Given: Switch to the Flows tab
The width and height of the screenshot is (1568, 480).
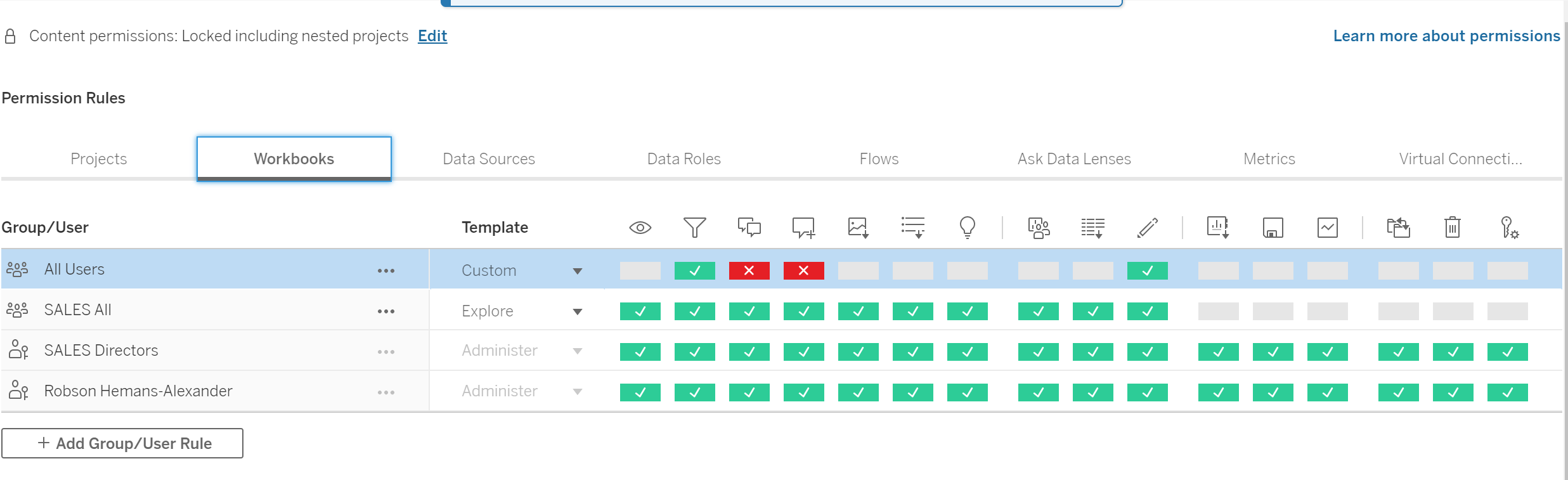Looking at the screenshot, I should [879, 159].
